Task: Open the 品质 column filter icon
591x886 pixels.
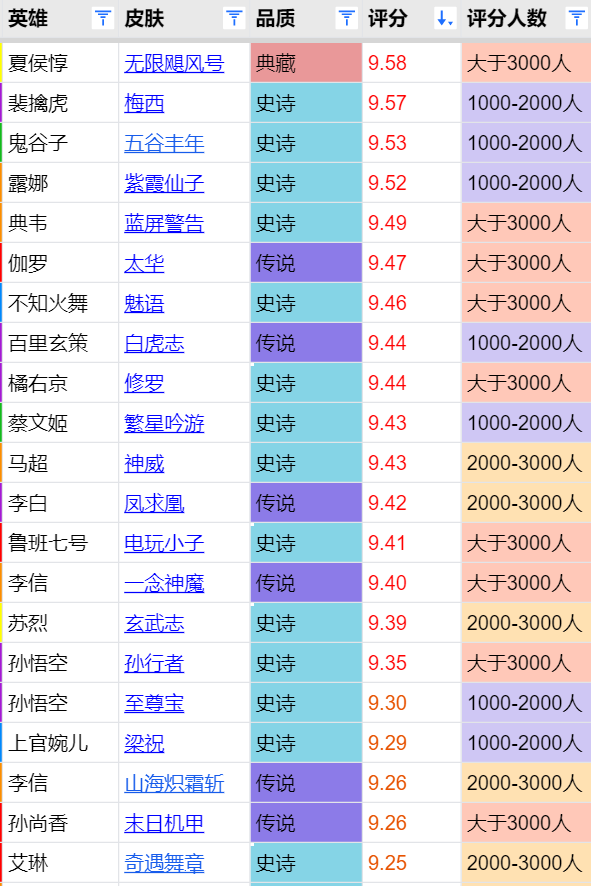Action: click(x=347, y=19)
